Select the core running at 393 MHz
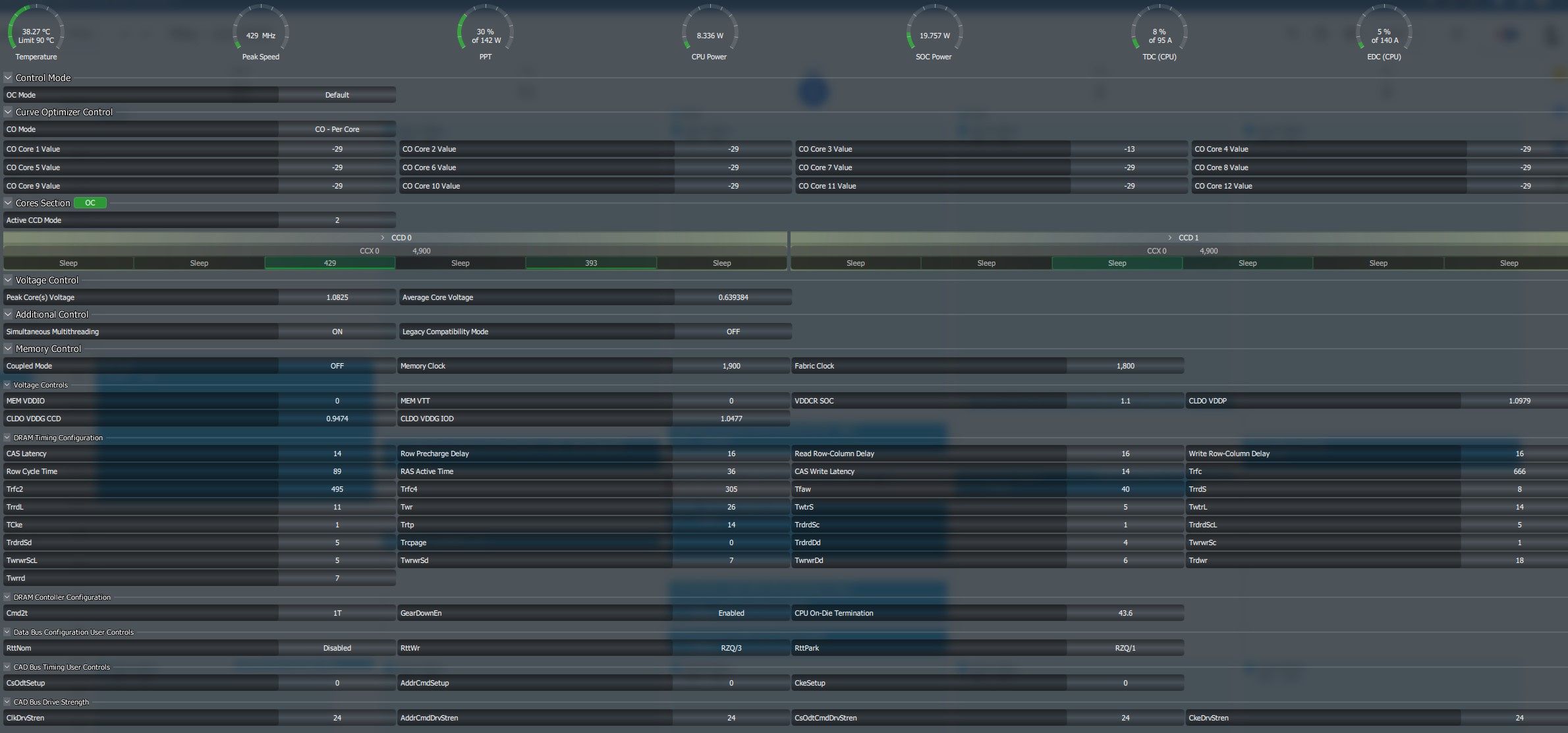Image resolution: width=1568 pixels, height=733 pixels. click(591, 263)
